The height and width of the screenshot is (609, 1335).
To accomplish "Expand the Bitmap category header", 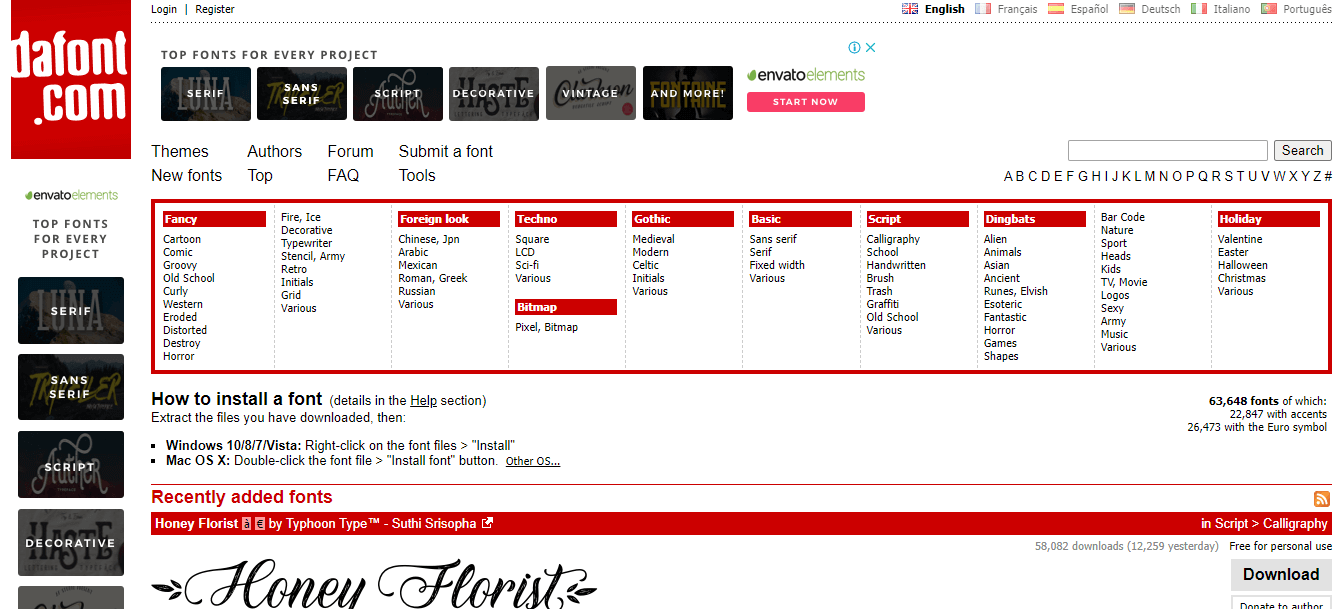I will [565, 307].
